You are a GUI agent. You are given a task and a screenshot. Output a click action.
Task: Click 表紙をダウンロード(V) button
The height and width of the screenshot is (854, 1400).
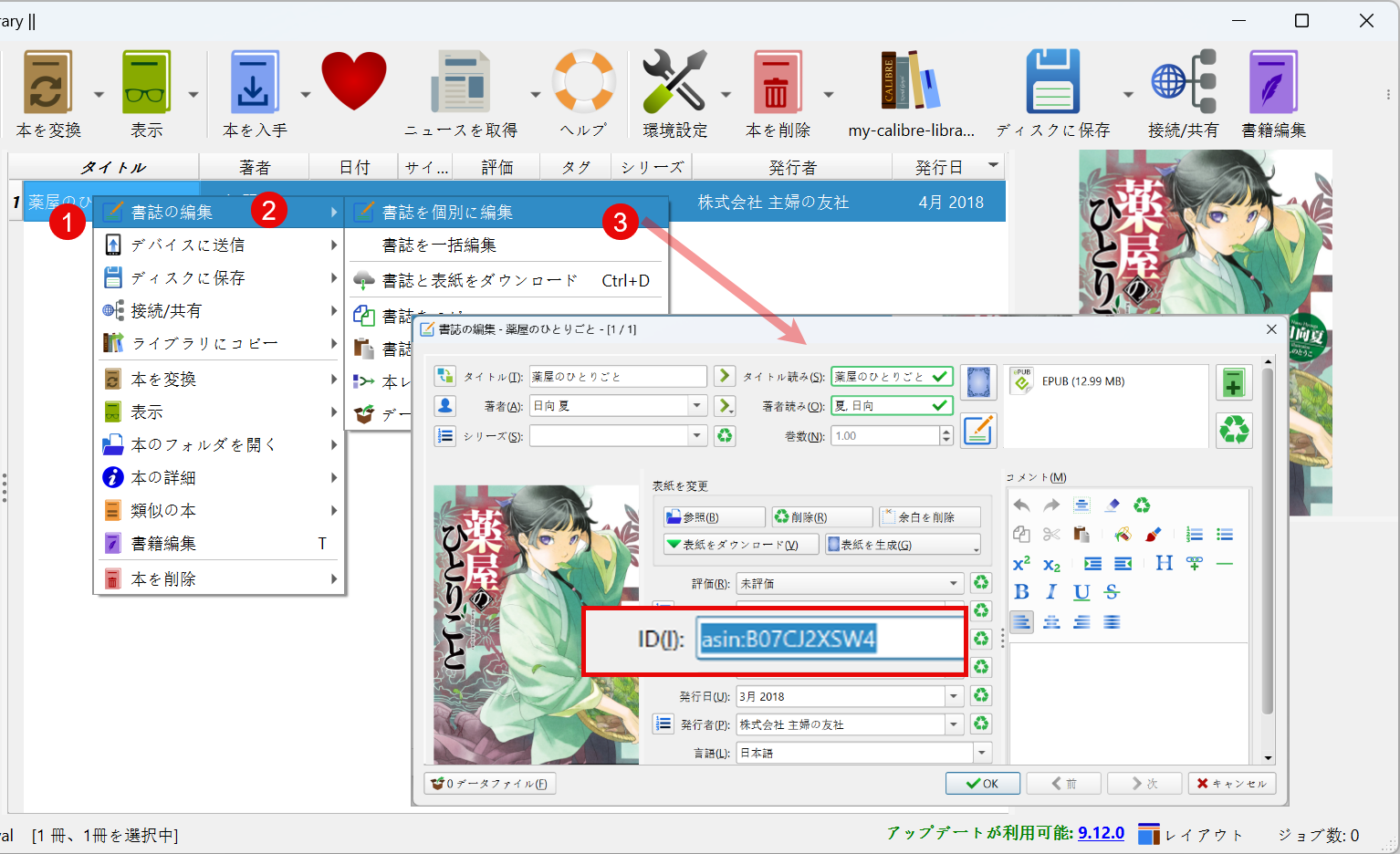click(x=741, y=545)
